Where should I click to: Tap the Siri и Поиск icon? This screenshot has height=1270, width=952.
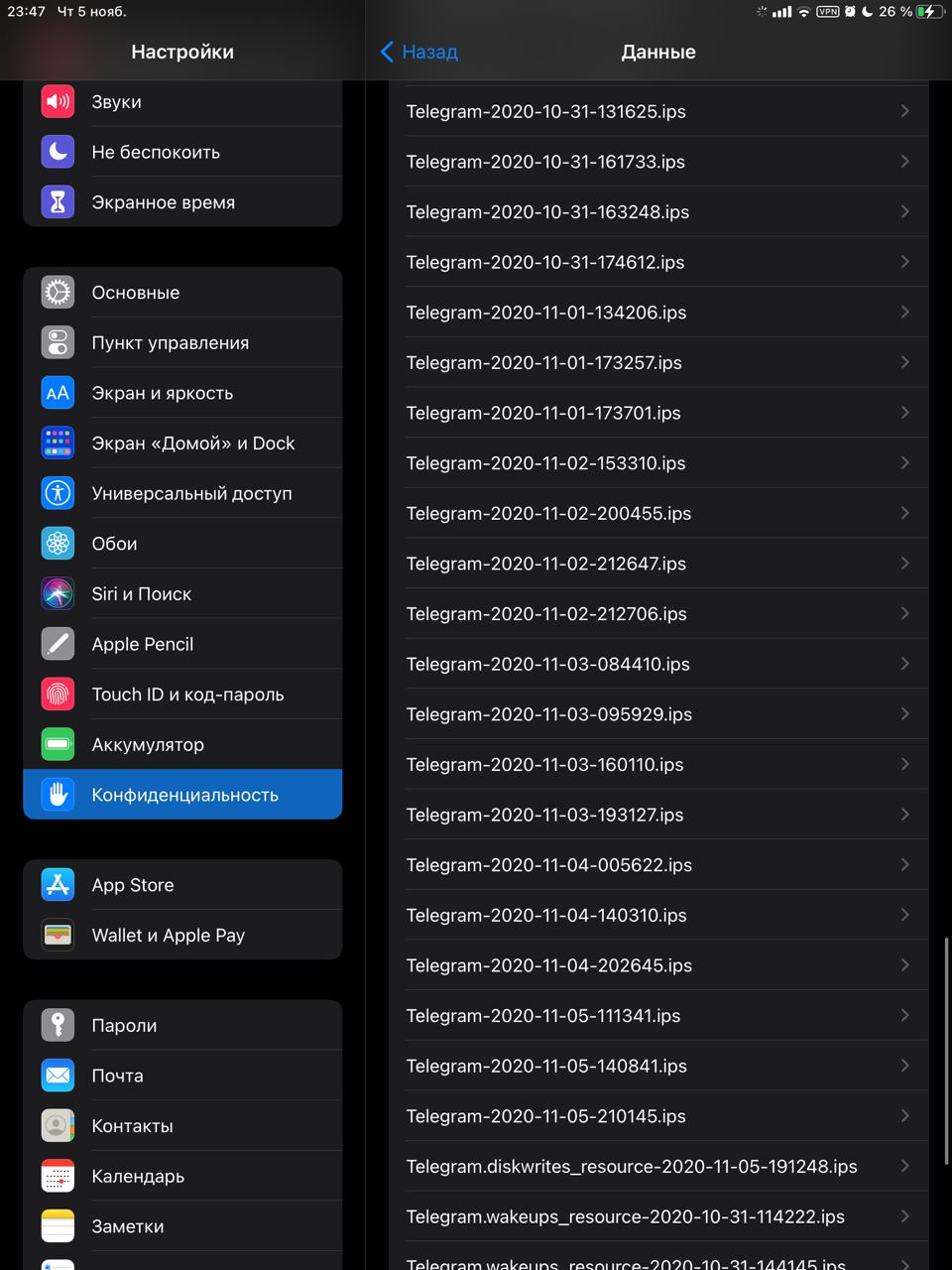58,593
